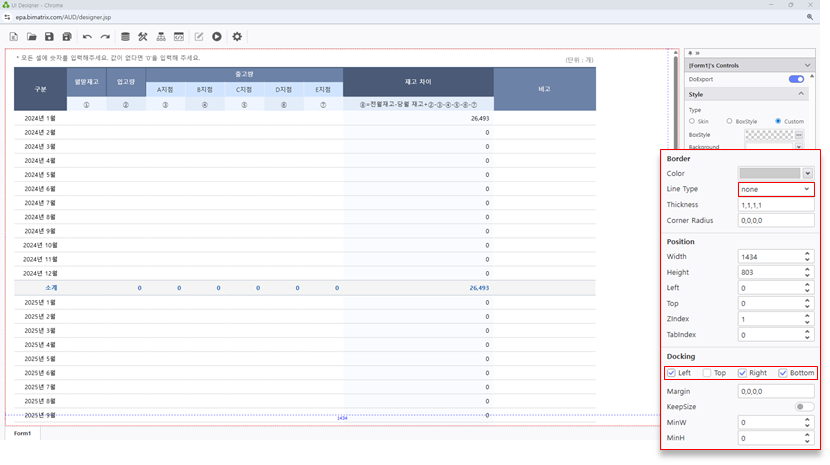
Task: Edit the Thickness field 1,1,1,1
Action: tap(776, 205)
